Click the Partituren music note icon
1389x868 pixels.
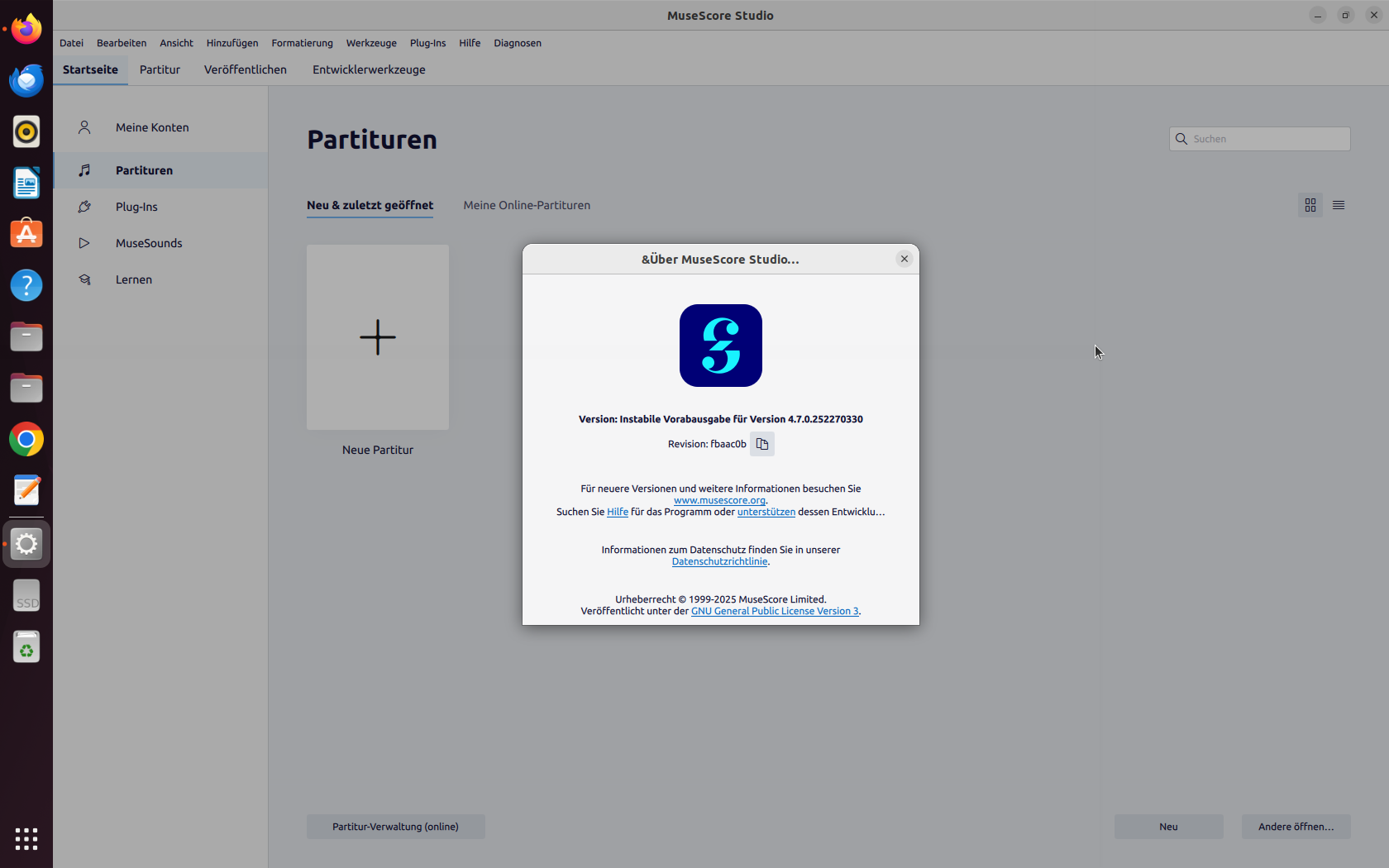tap(84, 170)
